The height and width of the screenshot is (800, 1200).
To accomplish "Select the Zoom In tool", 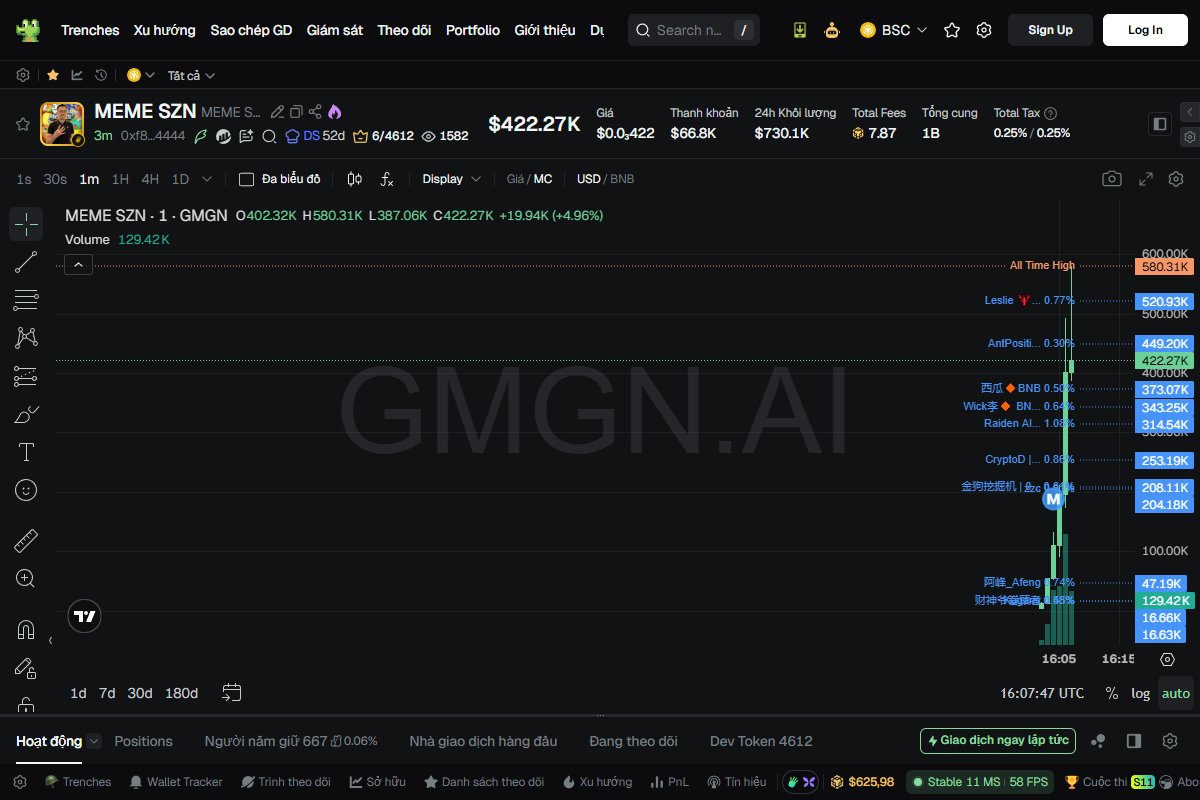I will [x=26, y=579].
